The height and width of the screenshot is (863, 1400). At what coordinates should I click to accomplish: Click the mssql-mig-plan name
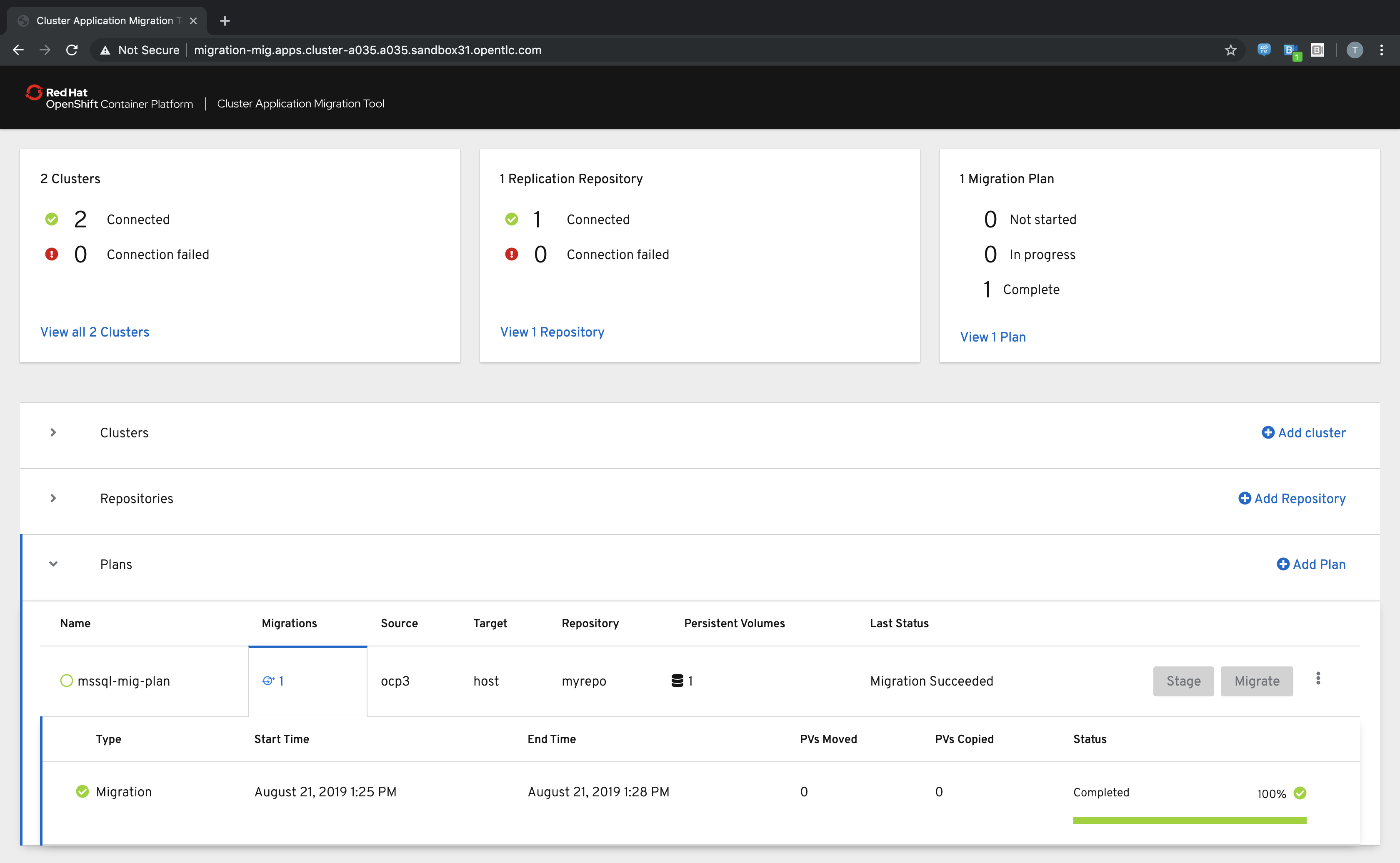124,681
